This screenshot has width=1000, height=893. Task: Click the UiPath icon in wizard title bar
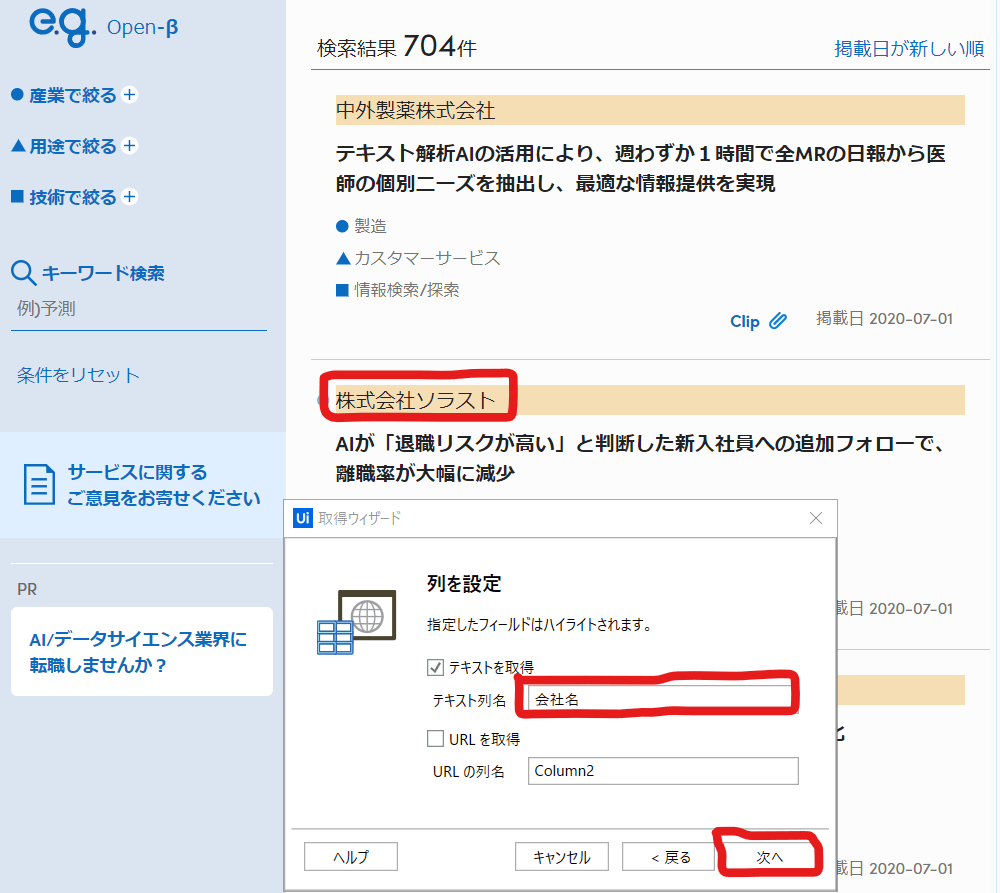pos(303,518)
